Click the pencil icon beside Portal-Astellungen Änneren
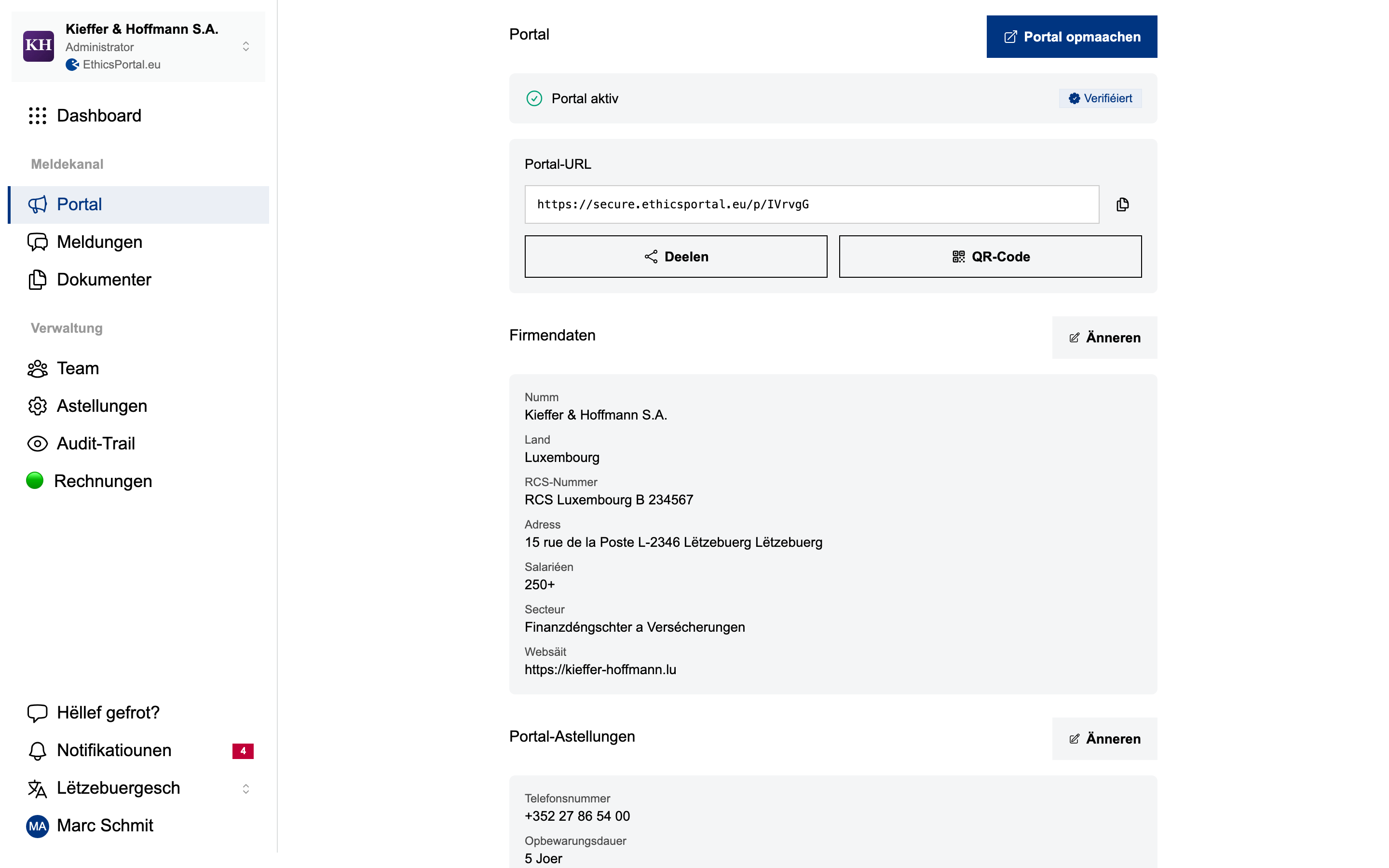Screen dimensions: 1389x868 pos(1074,739)
